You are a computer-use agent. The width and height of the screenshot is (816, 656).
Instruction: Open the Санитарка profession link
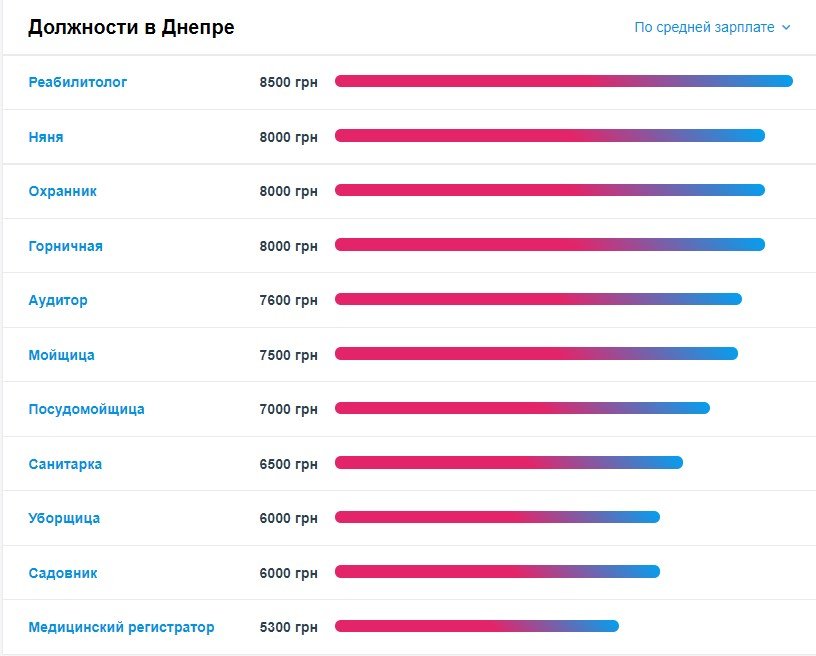pyautogui.click(x=62, y=463)
